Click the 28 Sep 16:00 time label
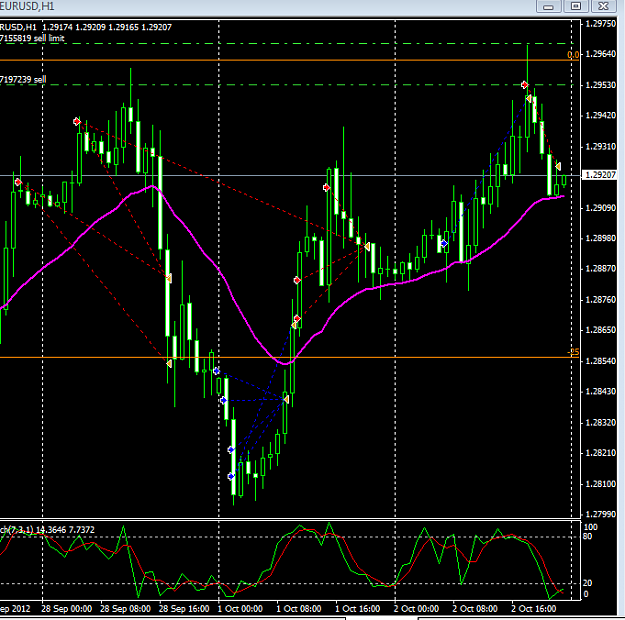Screen dimensions: 625x620 pos(184,609)
